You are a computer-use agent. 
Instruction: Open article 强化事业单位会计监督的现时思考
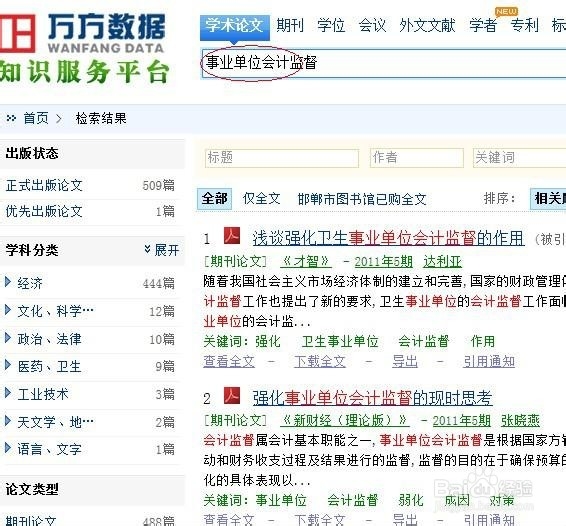tap(372, 398)
